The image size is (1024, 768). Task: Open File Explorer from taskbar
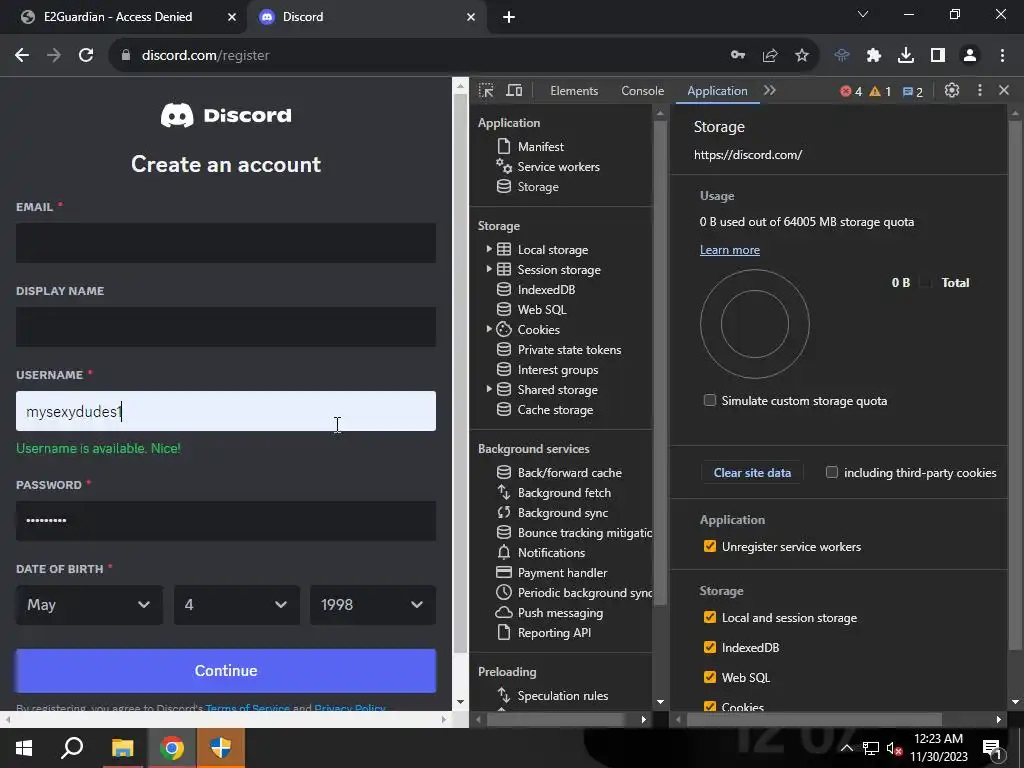pyautogui.click(x=122, y=748)
